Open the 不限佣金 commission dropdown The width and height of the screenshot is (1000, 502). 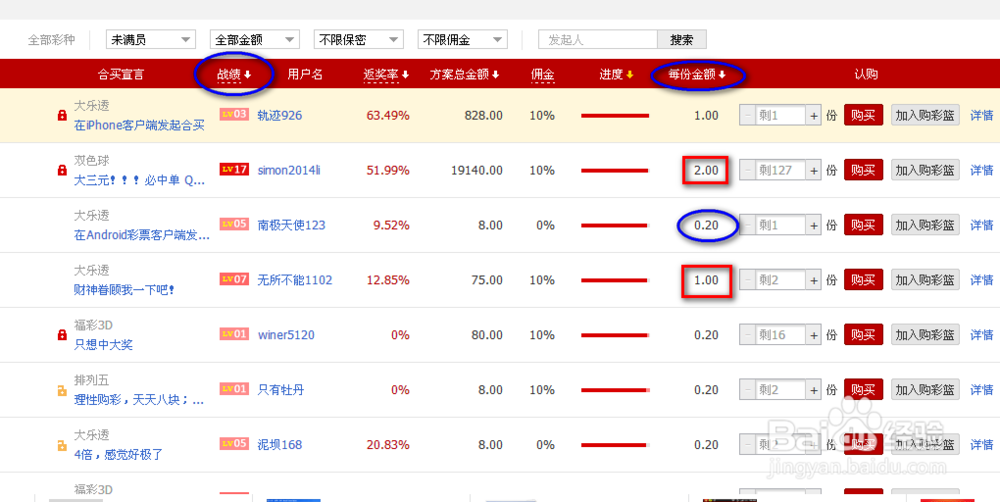coord(462,40)
